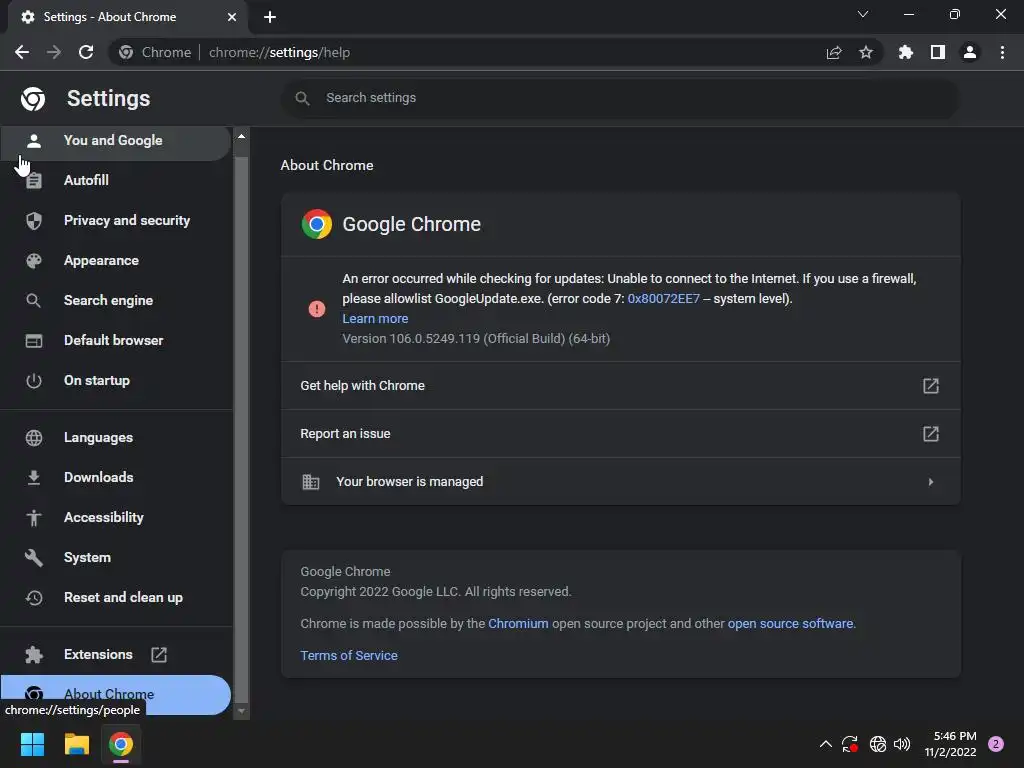Click the Learn more link
Screen dimensions: 1024x768
375,319
